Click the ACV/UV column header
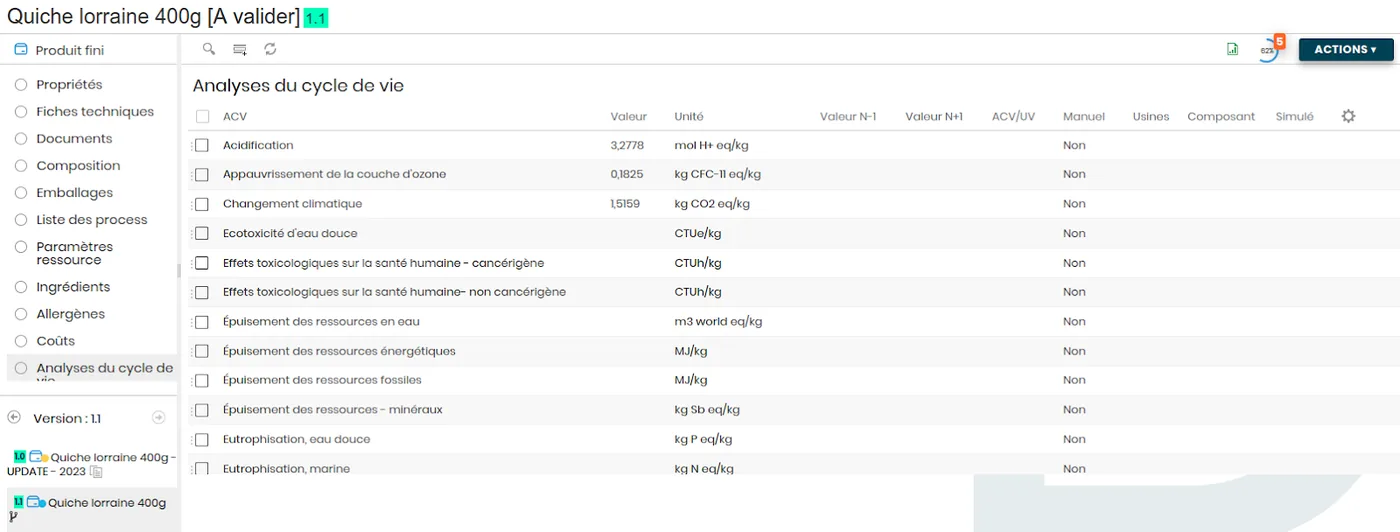Screen dimensions: 1400x532 (1013, 117)
